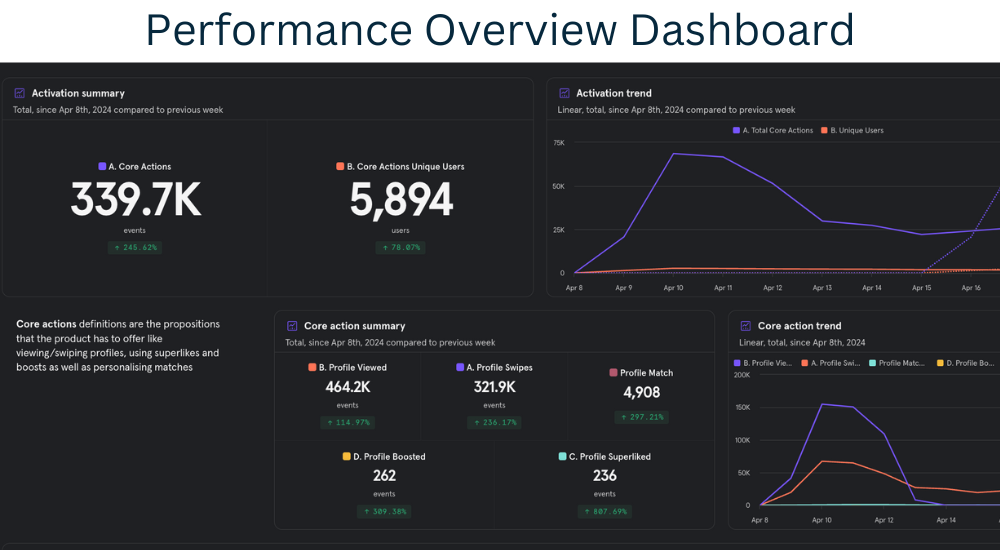Open the Core action trend title
This screenshot has height=550, width=1000.
tap(799, 326)
